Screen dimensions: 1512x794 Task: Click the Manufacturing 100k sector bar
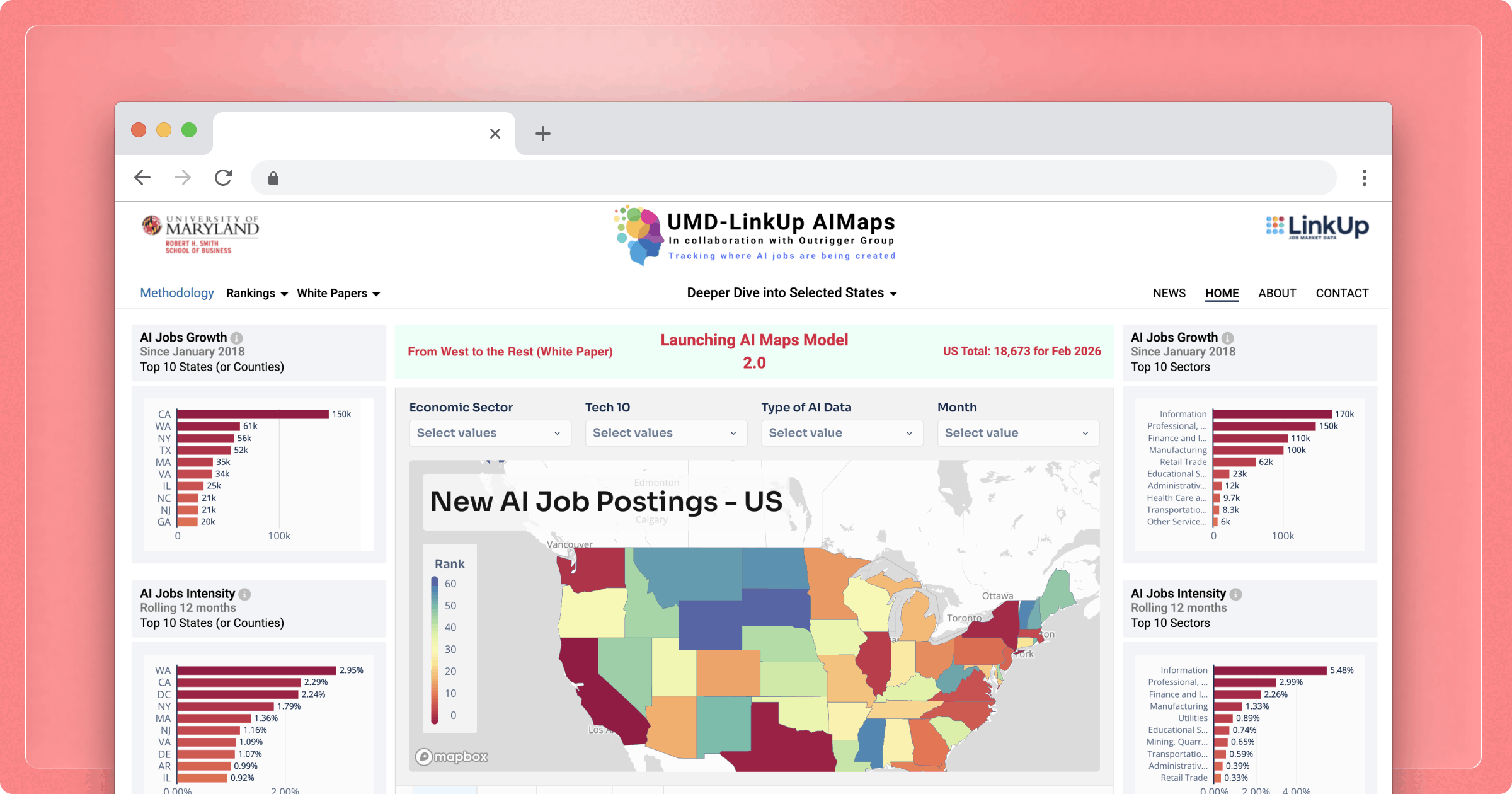(x=1248, y=450)
